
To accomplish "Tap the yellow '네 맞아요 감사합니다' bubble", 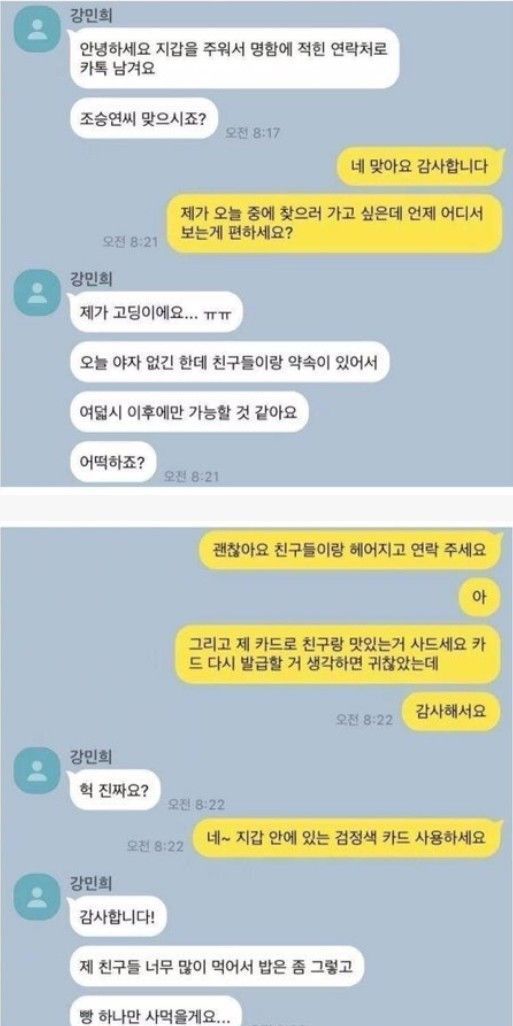I will click(x=419, y=166).
